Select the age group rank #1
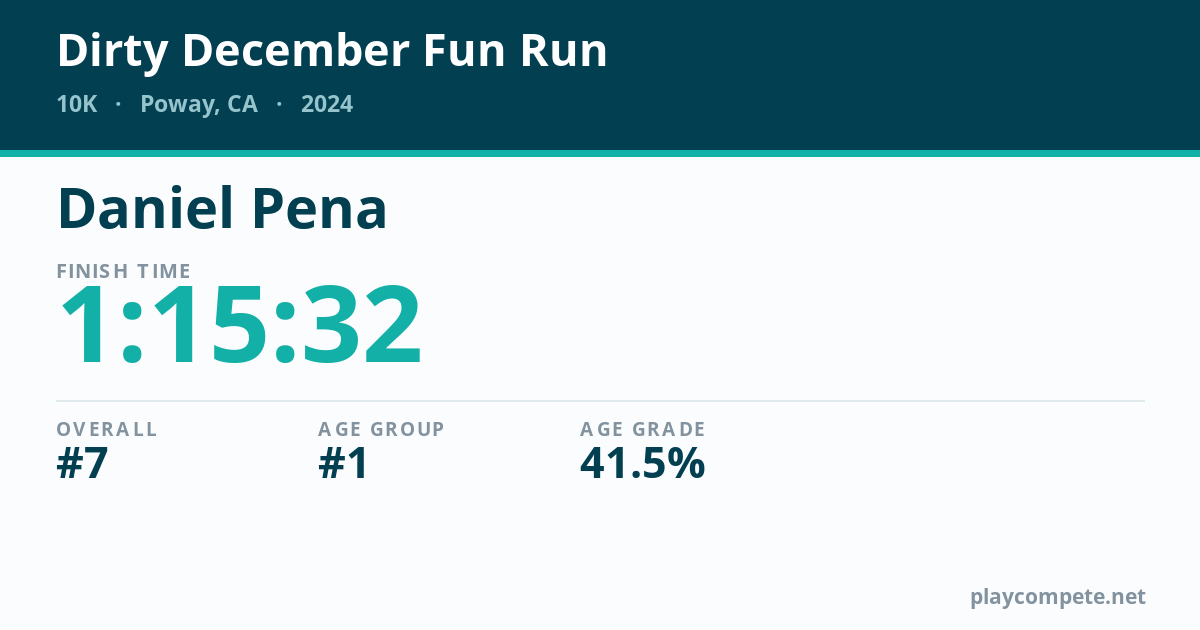 343,464
